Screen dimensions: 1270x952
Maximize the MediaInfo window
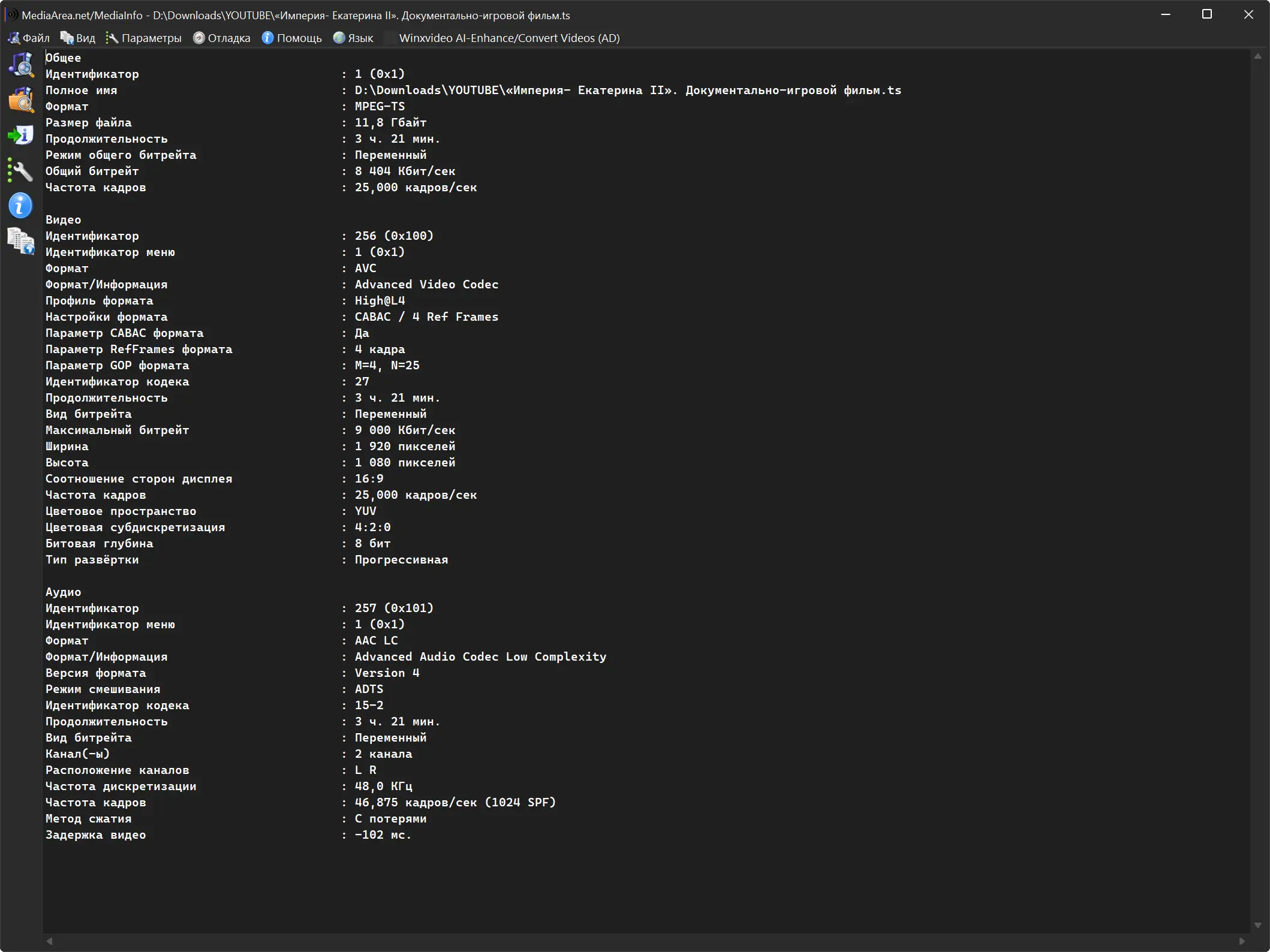[1207, 14]
